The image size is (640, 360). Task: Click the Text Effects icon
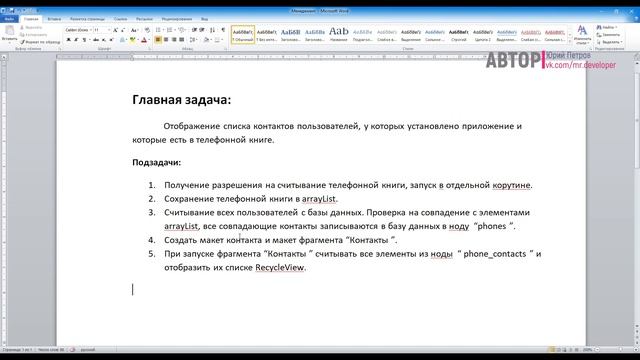click(x=122, y=40)
